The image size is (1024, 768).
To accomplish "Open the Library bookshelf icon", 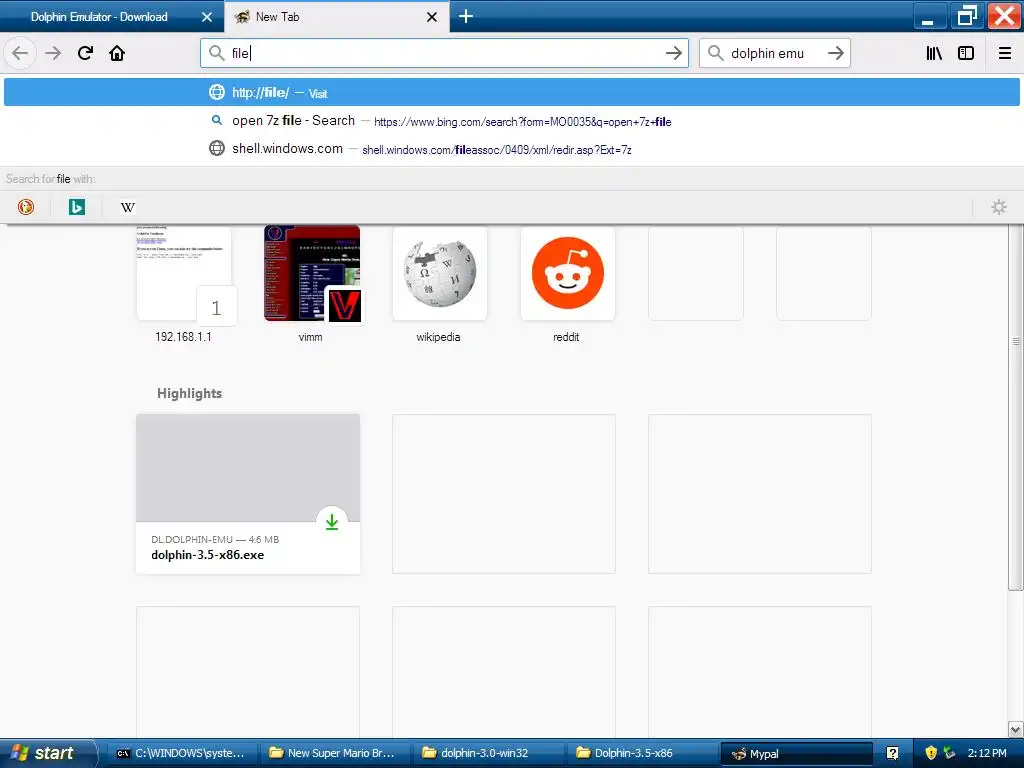I will 934,53.
